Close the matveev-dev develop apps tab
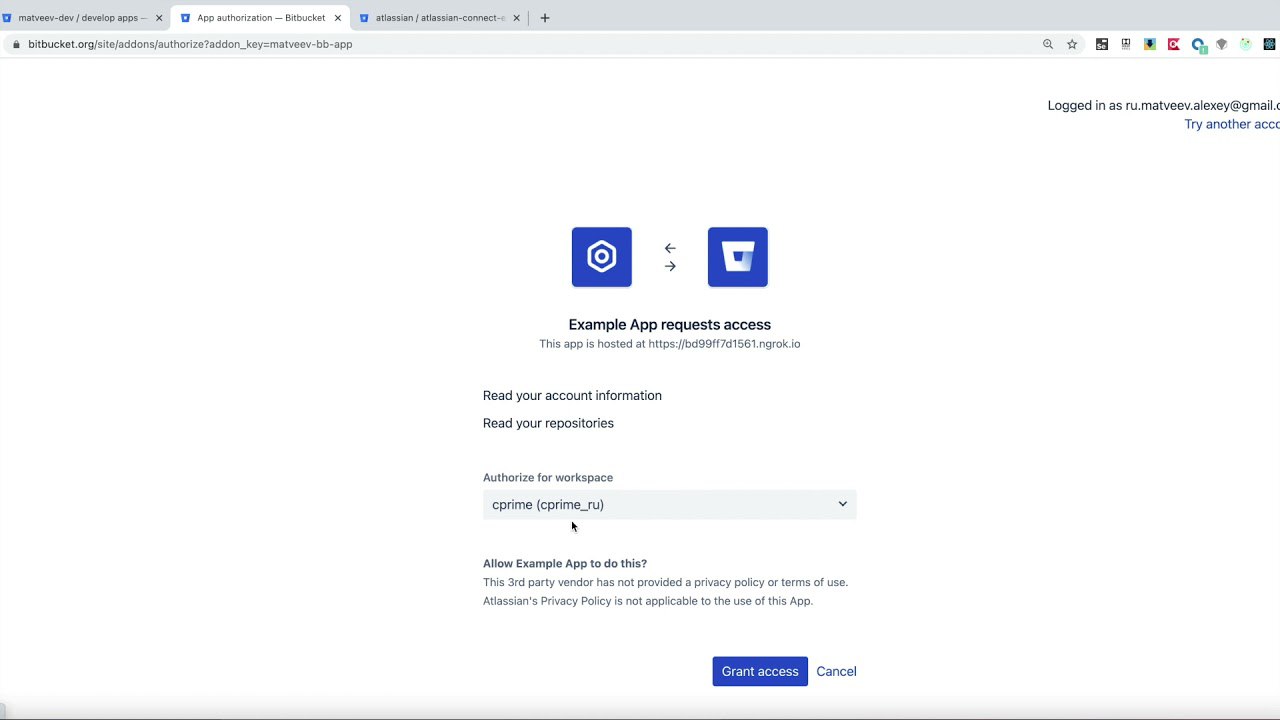 tap(158, 18)
